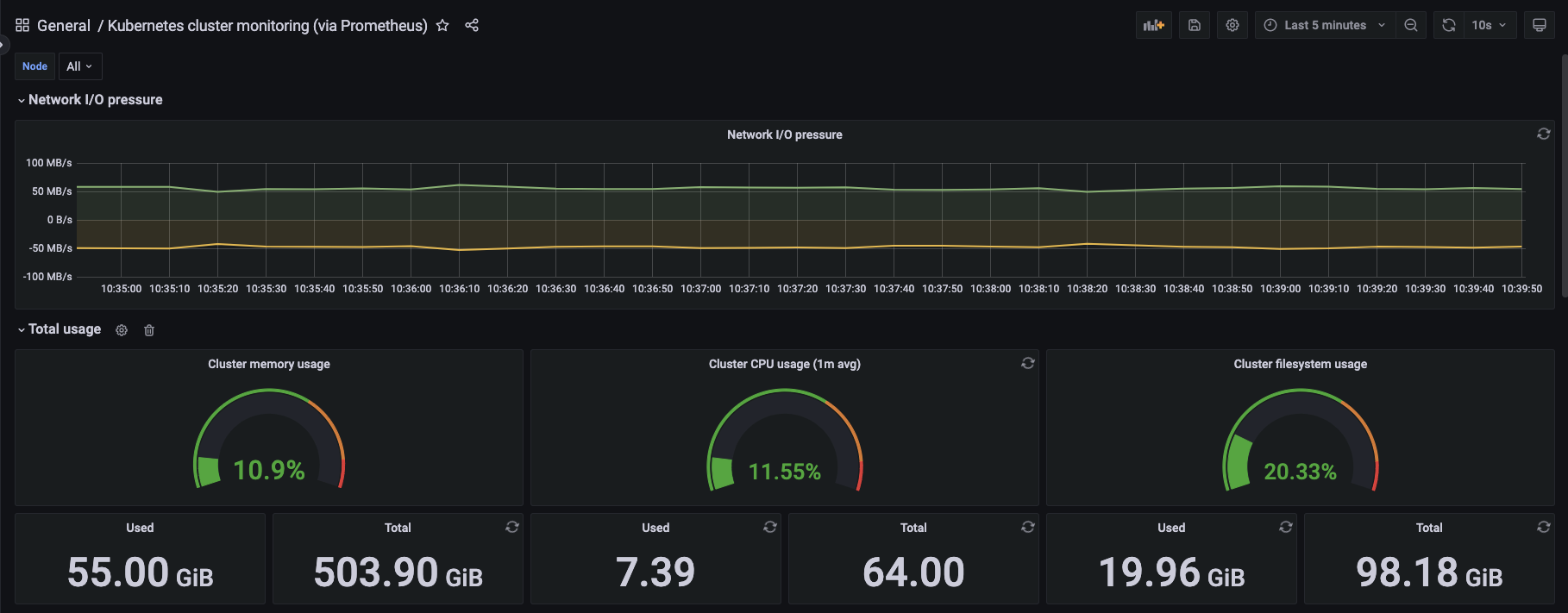This screenshot has width=1568, height=613.
Task: Open Total usage row options gear
Action: point(122,330)
